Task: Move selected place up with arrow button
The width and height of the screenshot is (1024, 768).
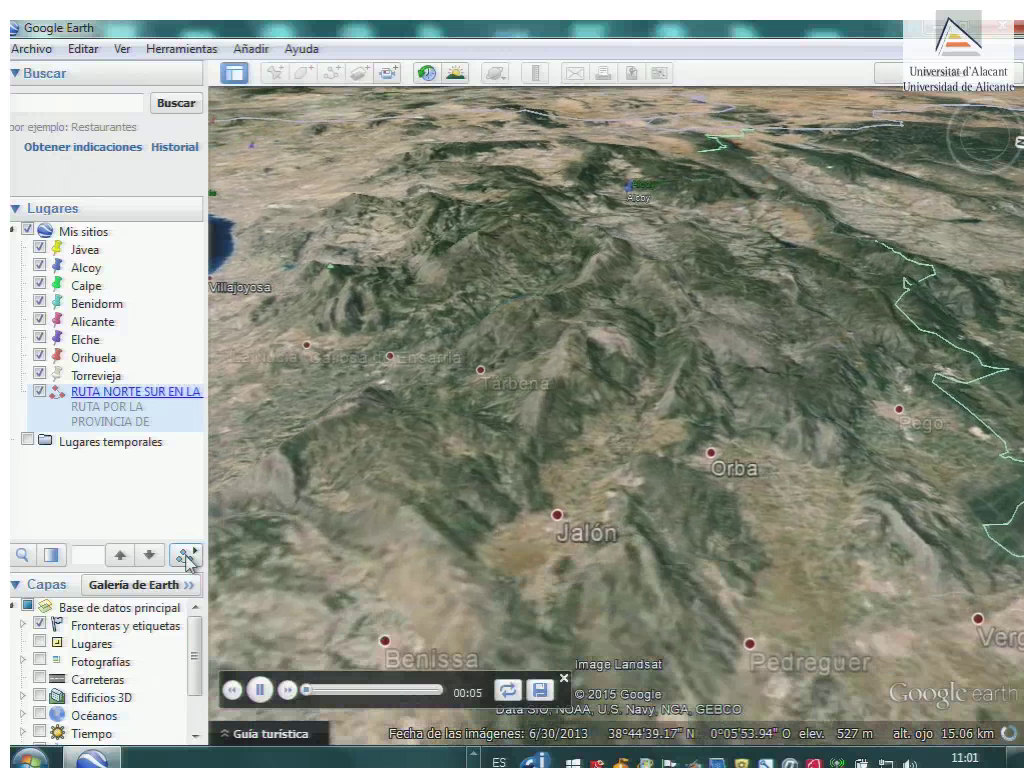Action: pos(120,555)
